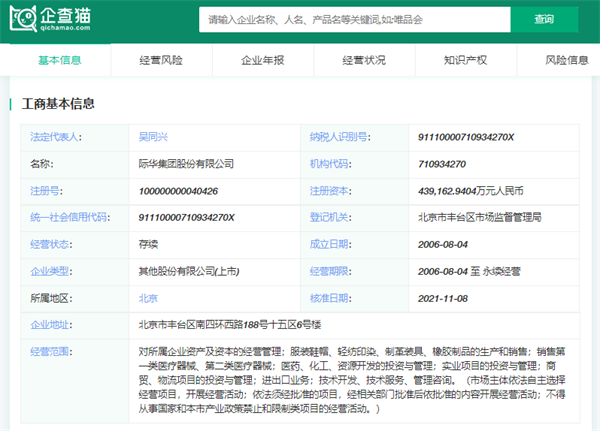Image resolution: width=600 pixels, height=431 pixels.
Task: Select the 知识产权 tab
Action: [x=465, y=60]
